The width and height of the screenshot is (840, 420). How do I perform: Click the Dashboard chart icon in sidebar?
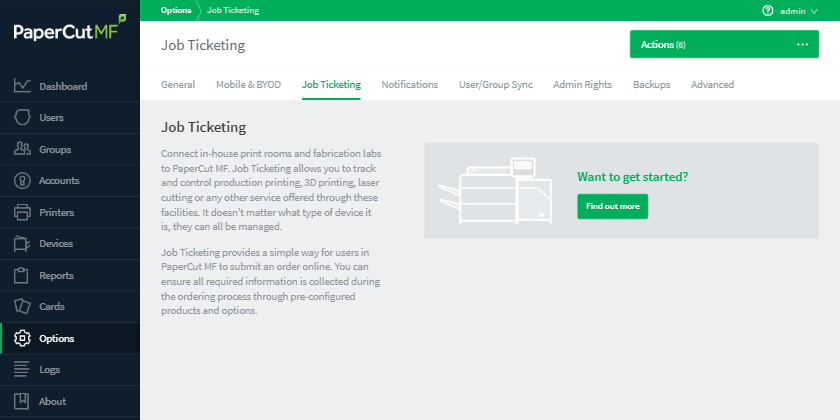click(22, 86)
